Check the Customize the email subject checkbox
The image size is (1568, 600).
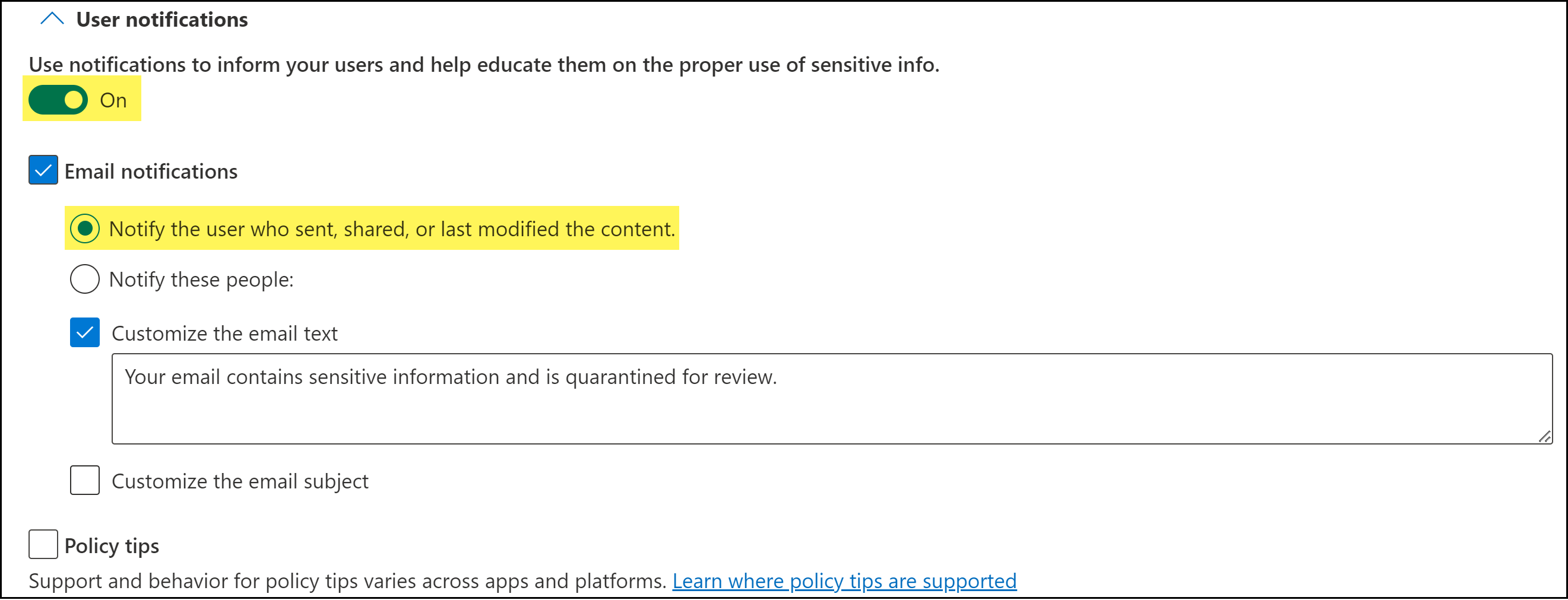(x=85, y=481)
